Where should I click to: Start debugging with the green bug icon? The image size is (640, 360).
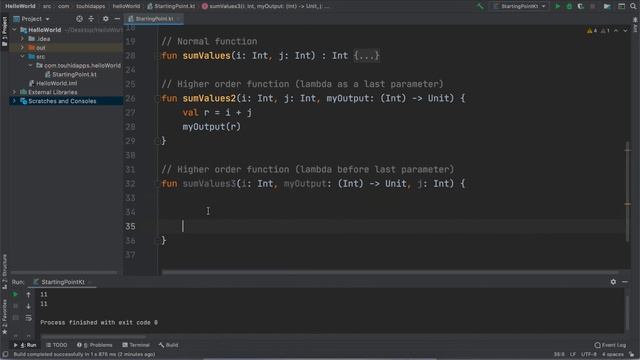pos(569,6)
